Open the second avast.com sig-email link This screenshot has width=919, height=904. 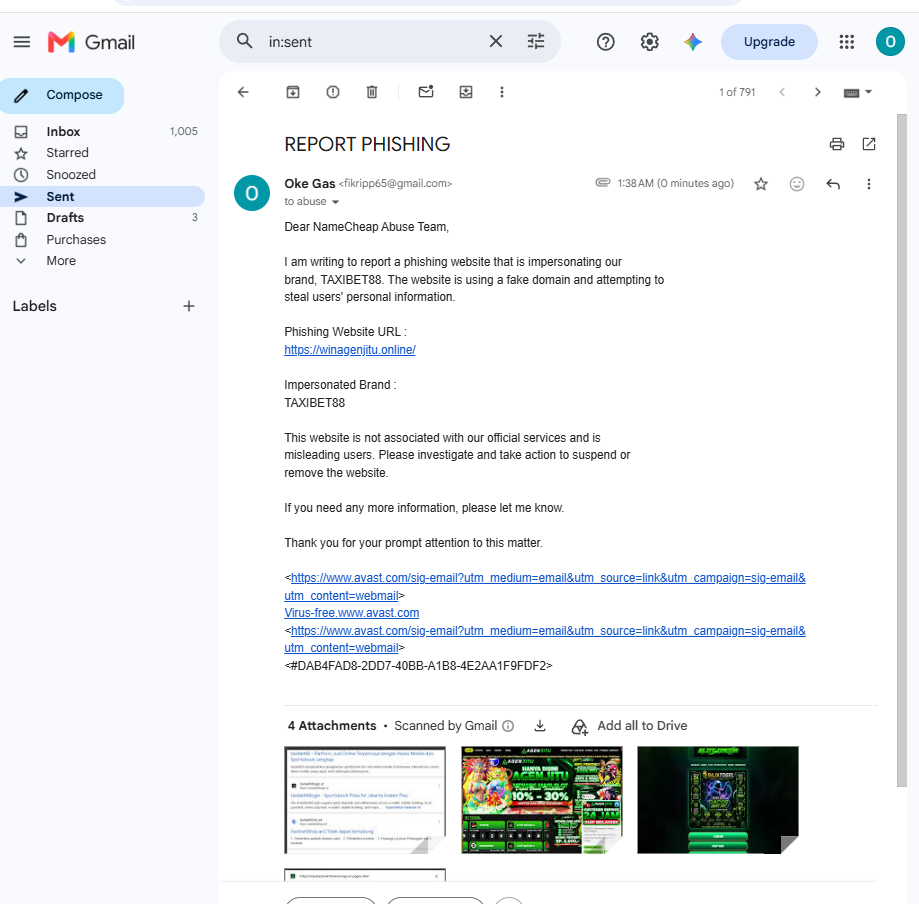coord(545,640)
